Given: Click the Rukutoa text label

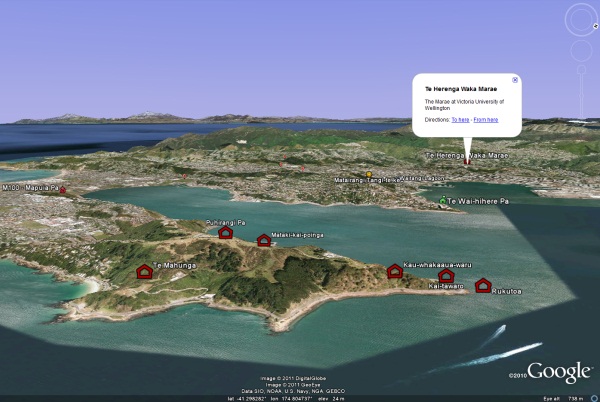Looking at the screenshot, I should click(507, 291).
